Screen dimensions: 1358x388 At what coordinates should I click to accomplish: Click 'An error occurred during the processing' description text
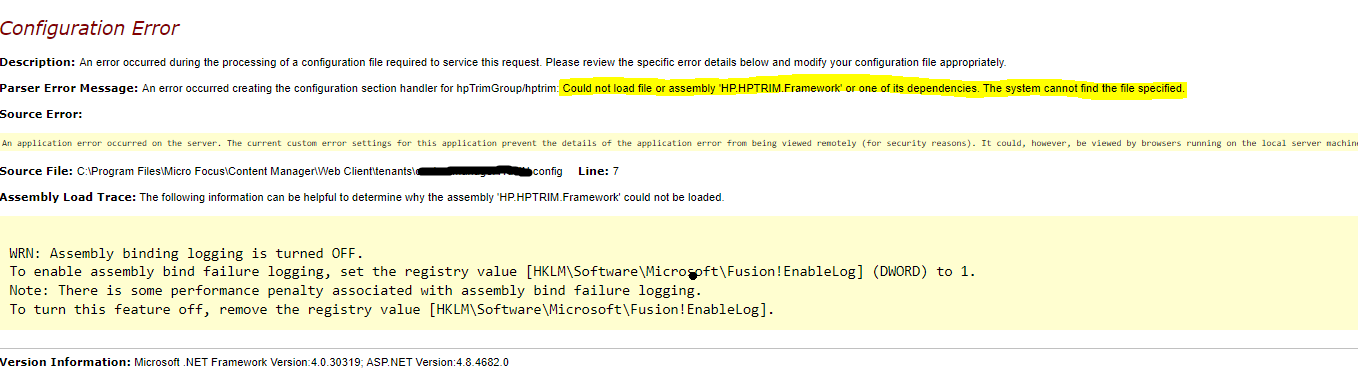point(543,62)
